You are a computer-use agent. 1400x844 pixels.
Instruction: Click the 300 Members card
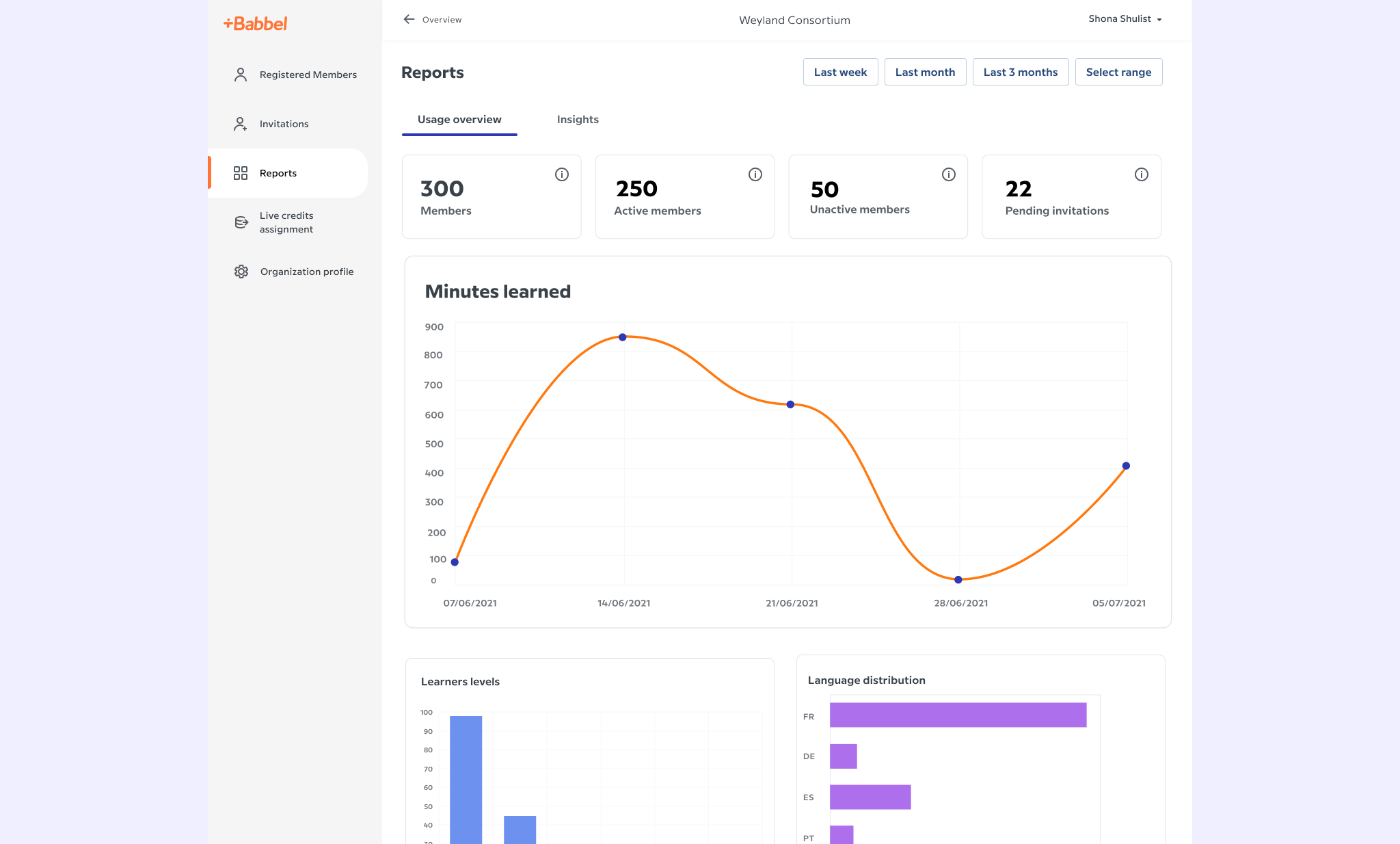point(492,197)
